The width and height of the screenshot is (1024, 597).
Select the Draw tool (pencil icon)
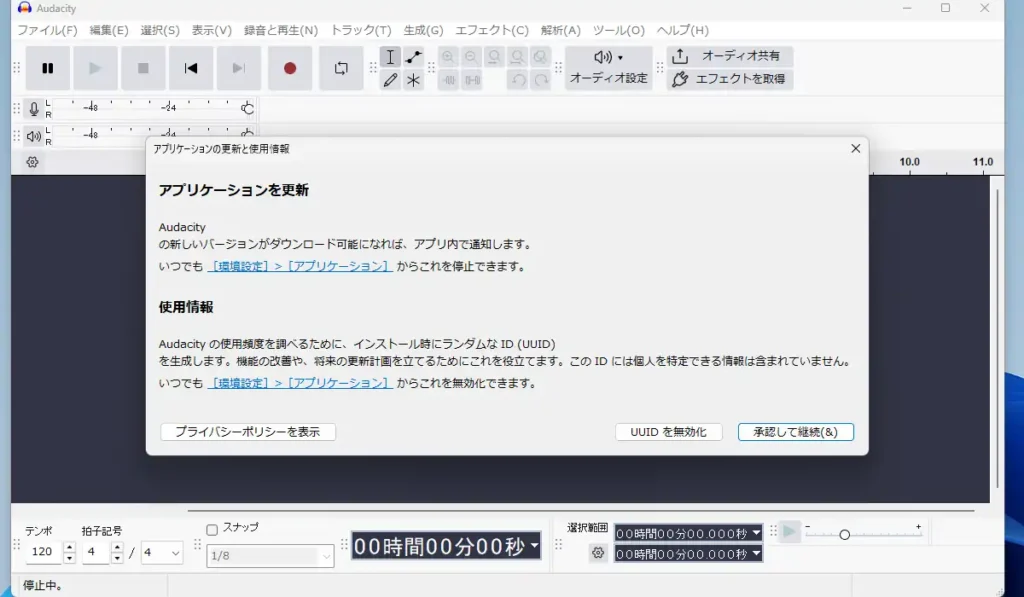tap(390, 80)
